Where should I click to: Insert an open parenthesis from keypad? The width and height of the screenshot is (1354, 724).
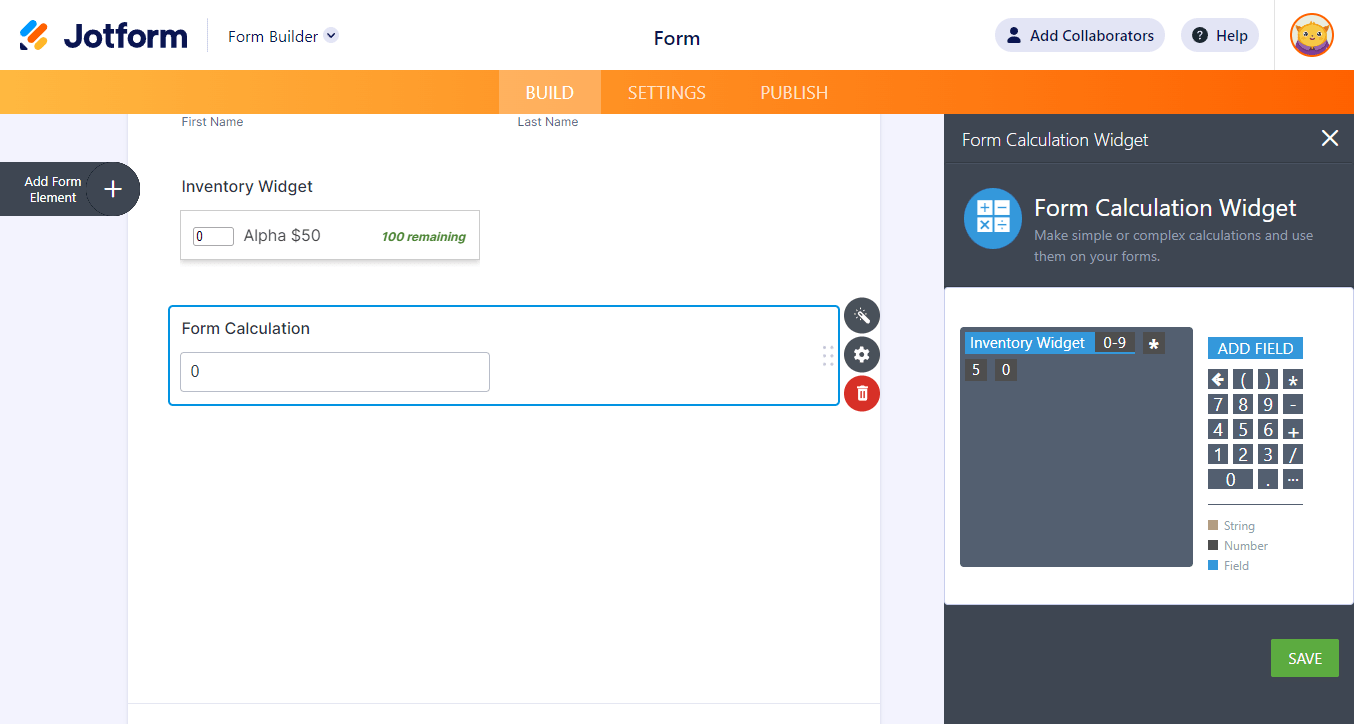[1243, 379]
